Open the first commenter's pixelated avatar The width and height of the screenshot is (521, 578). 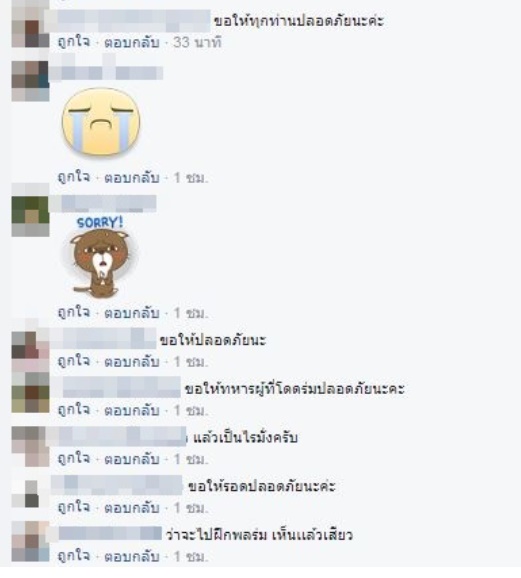tap(30, 28)
